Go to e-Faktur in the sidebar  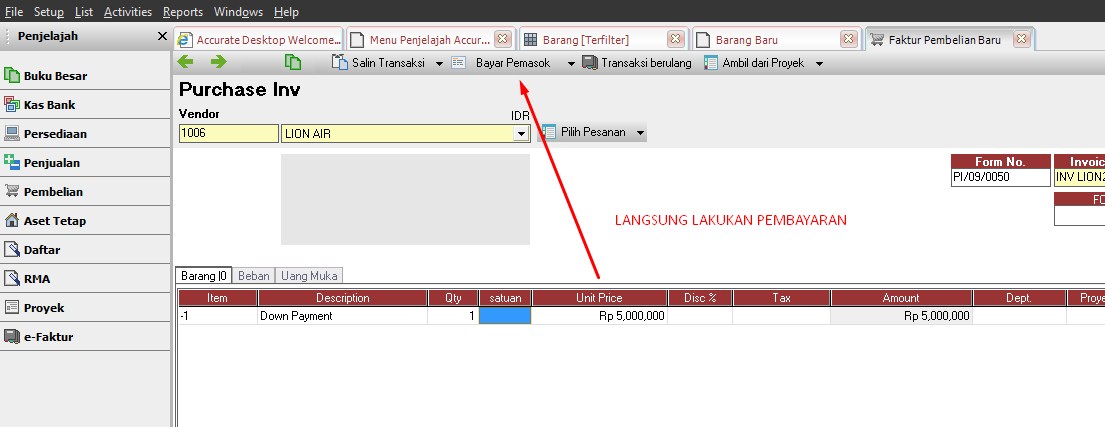coord(48,337)
